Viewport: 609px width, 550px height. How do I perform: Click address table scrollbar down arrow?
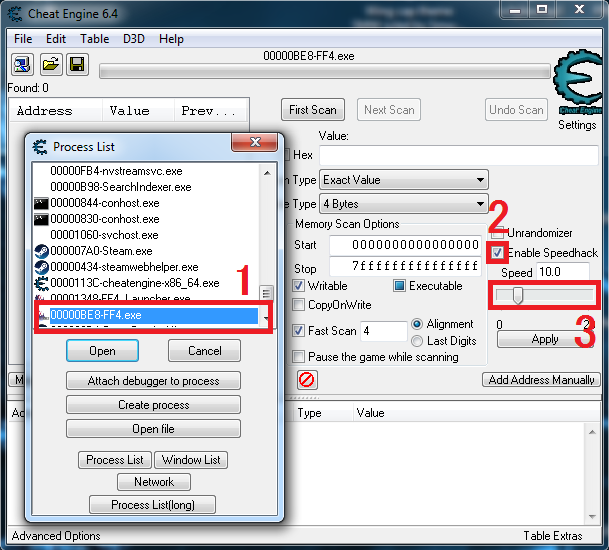point(592,517)
